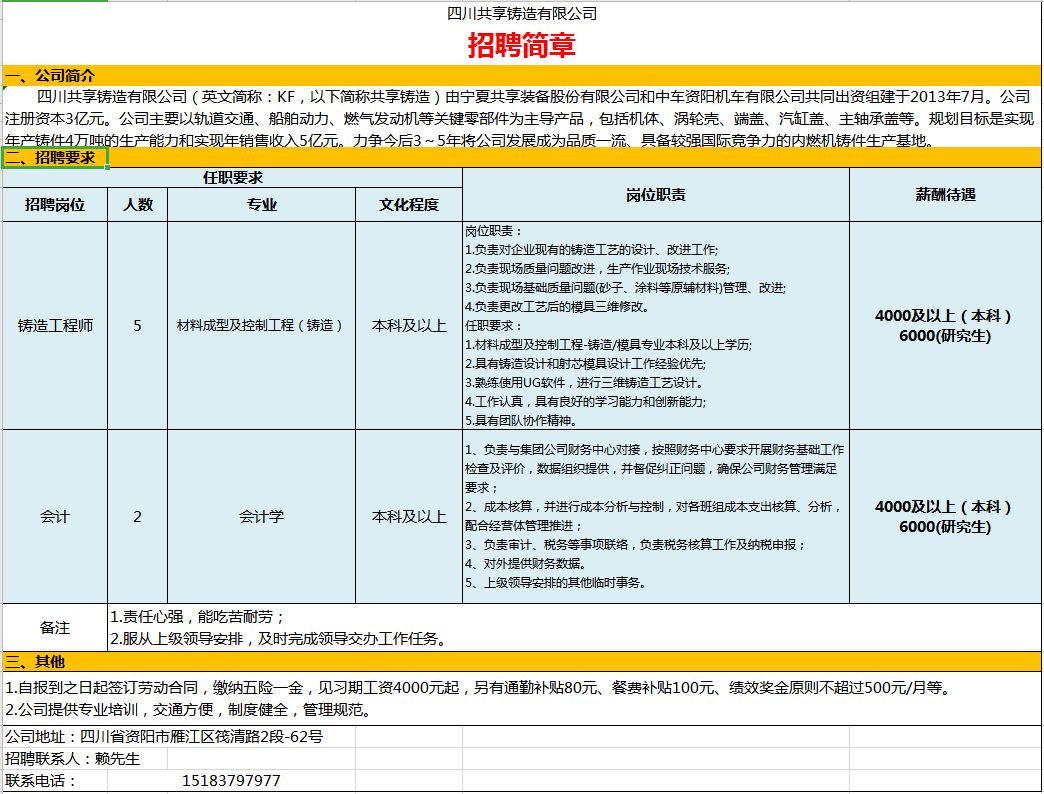
Task: Click the 文化程度 column header
Action: coord(408,205)
